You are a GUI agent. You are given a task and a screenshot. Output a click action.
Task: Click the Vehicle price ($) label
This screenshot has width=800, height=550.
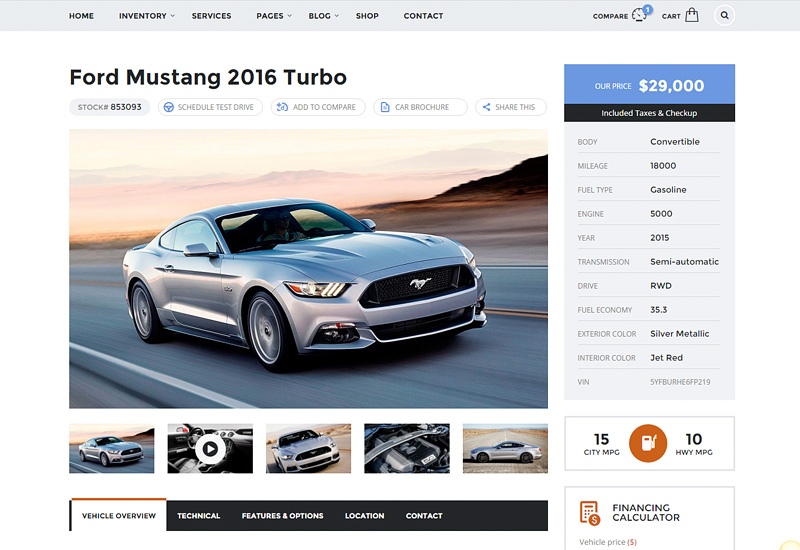[608, 542]
